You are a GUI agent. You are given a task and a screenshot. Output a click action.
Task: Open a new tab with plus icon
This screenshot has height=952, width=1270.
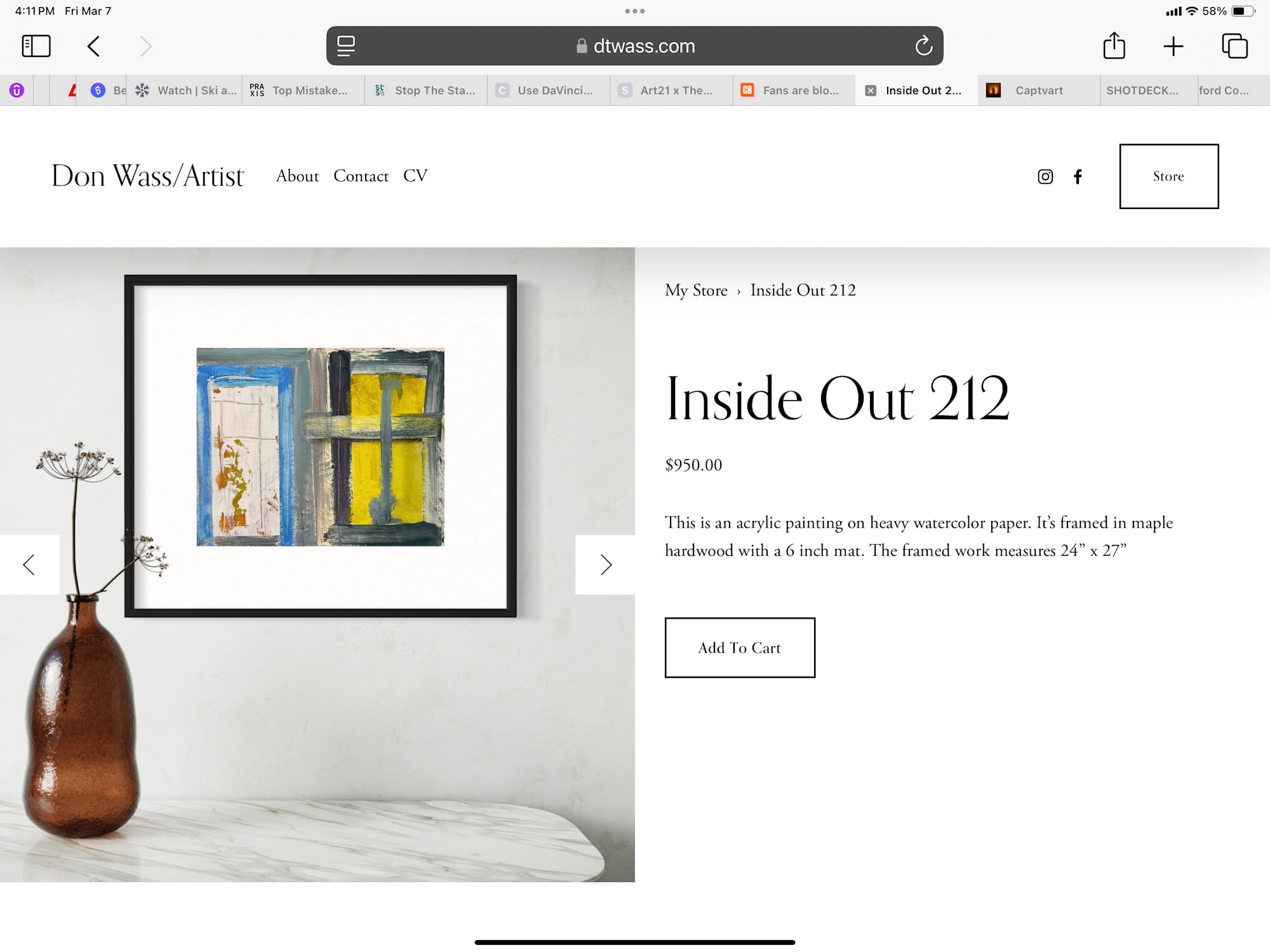pos(1173,46)
